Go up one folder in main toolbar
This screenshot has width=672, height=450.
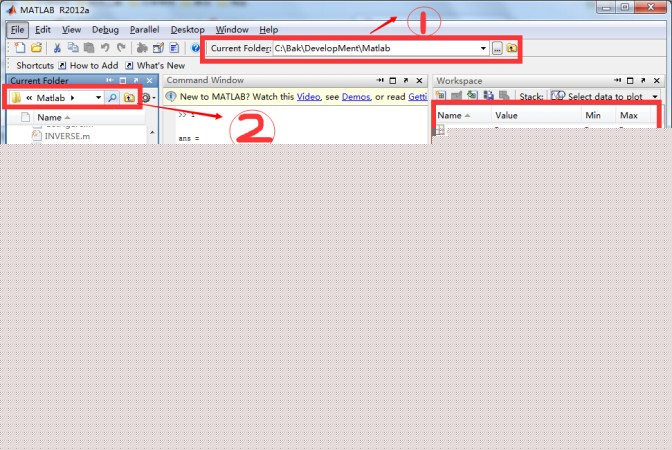pos(511,48)
